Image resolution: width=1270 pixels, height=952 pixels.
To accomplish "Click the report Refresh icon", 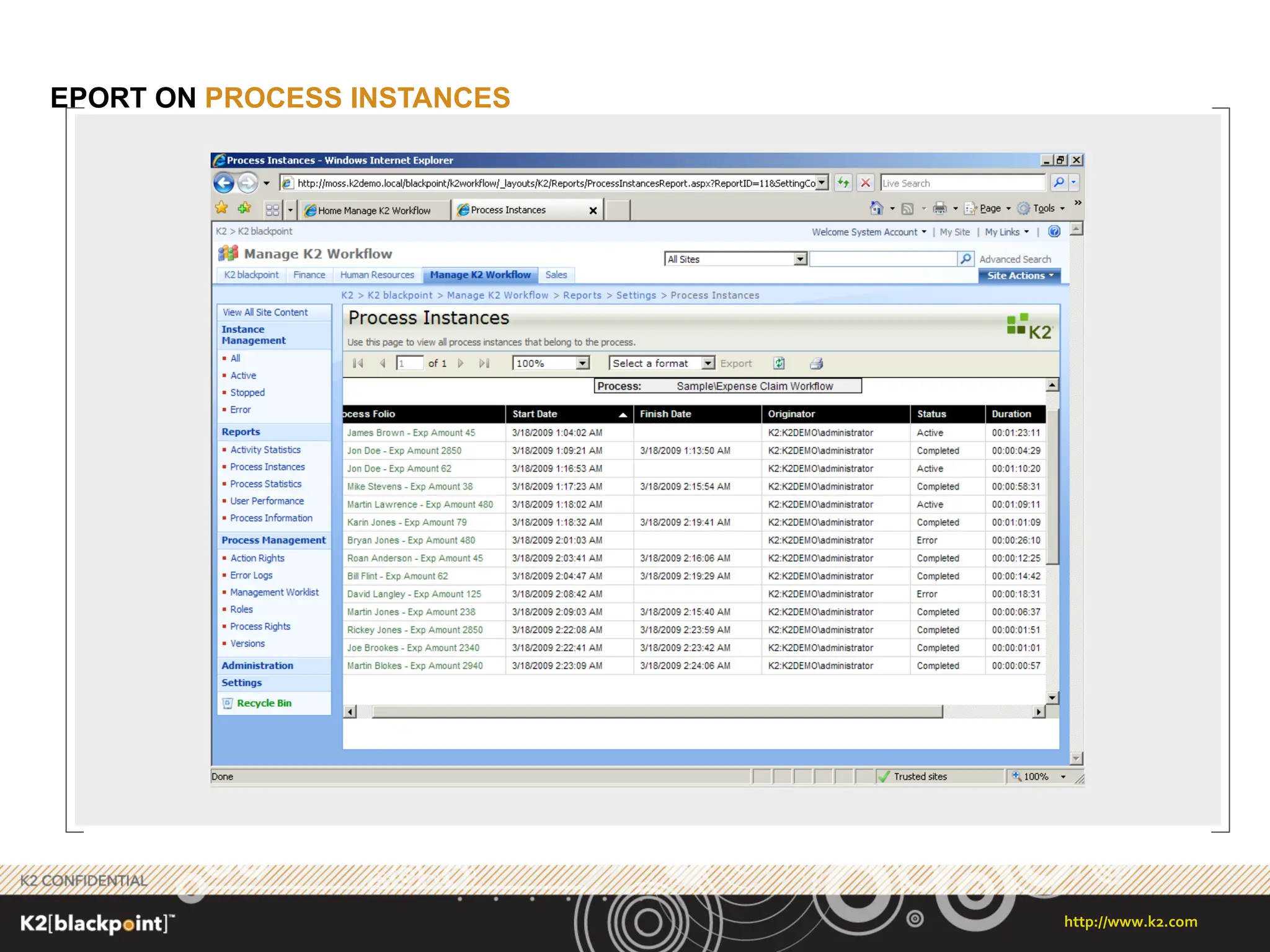I will [779, 363].
